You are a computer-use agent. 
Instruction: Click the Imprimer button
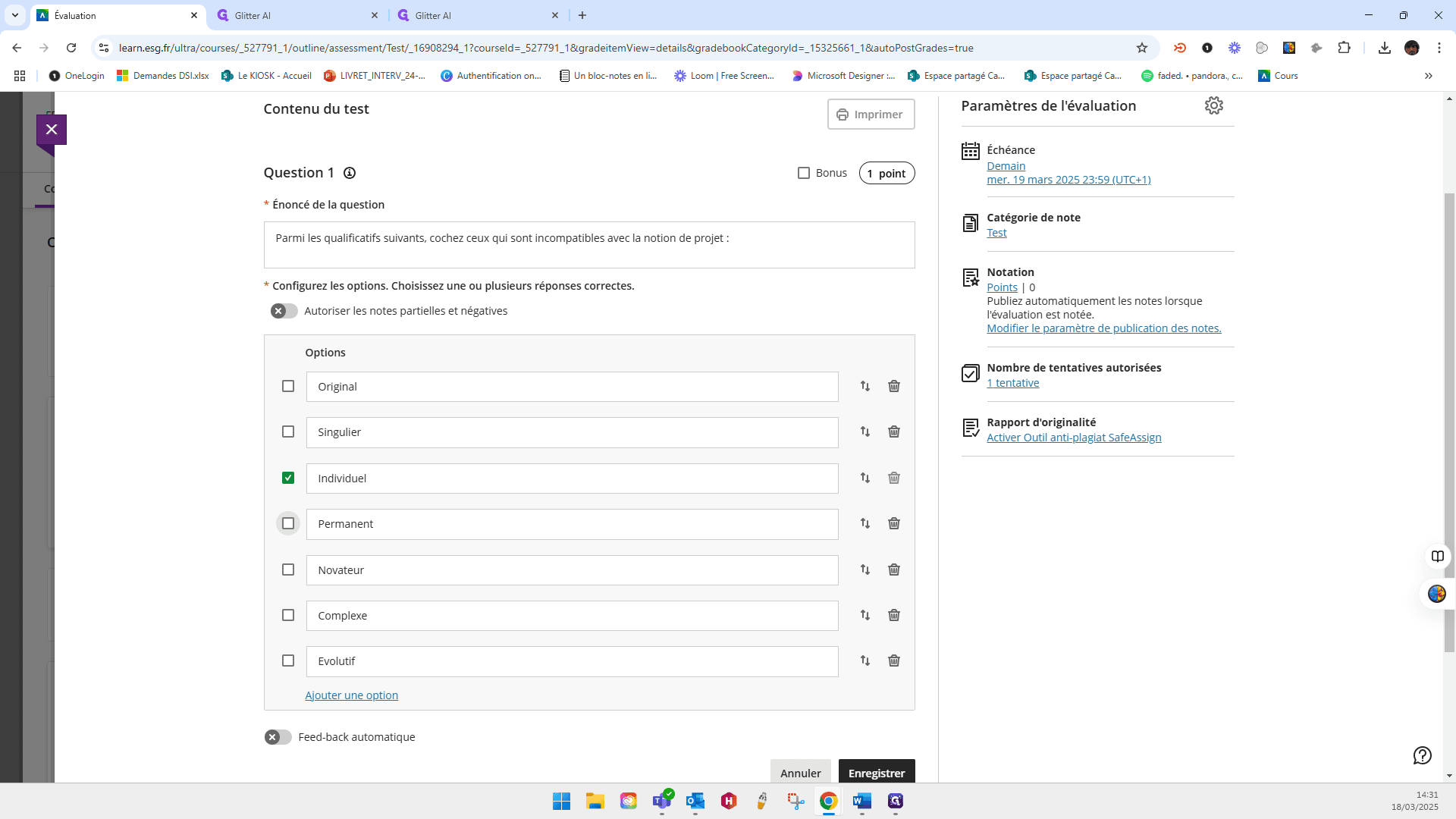(871, 115)
